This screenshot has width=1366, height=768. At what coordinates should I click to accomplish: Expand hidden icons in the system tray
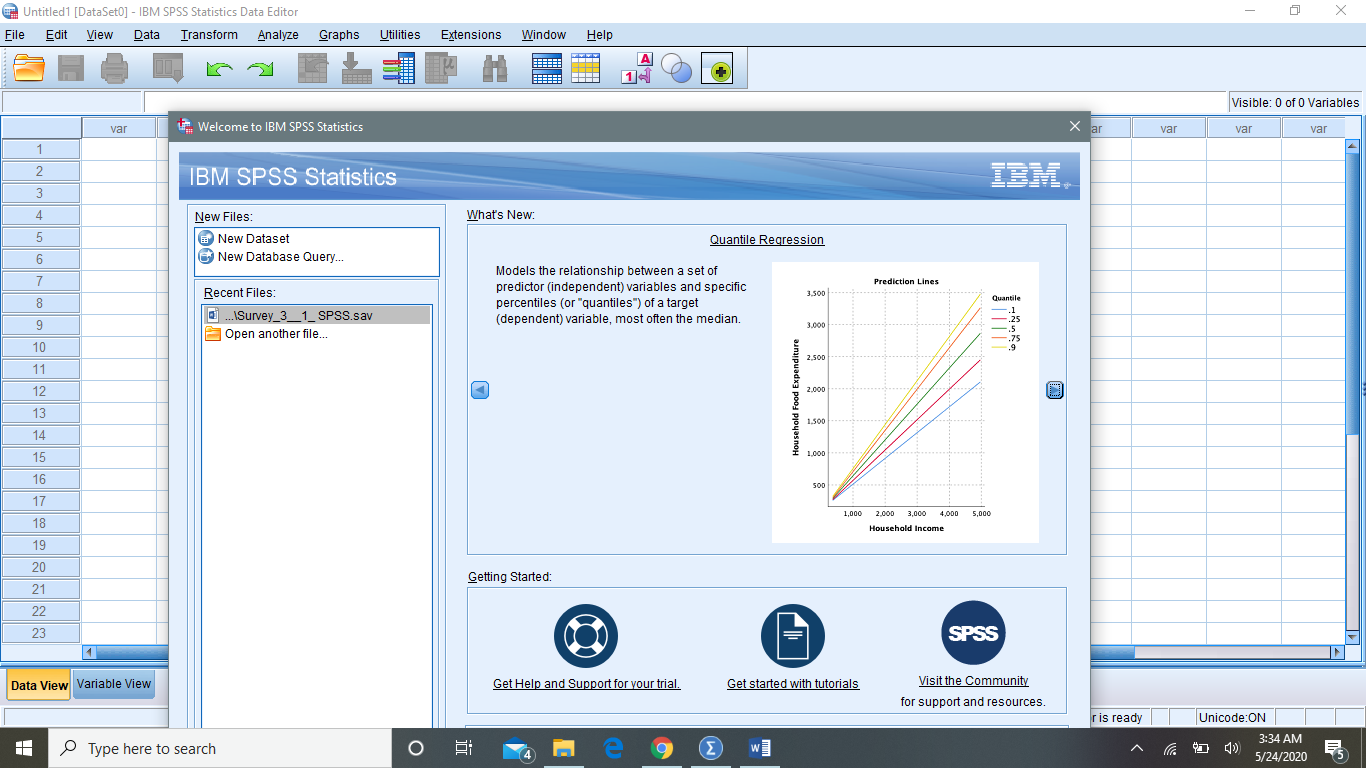click(x=1137, y=747)
